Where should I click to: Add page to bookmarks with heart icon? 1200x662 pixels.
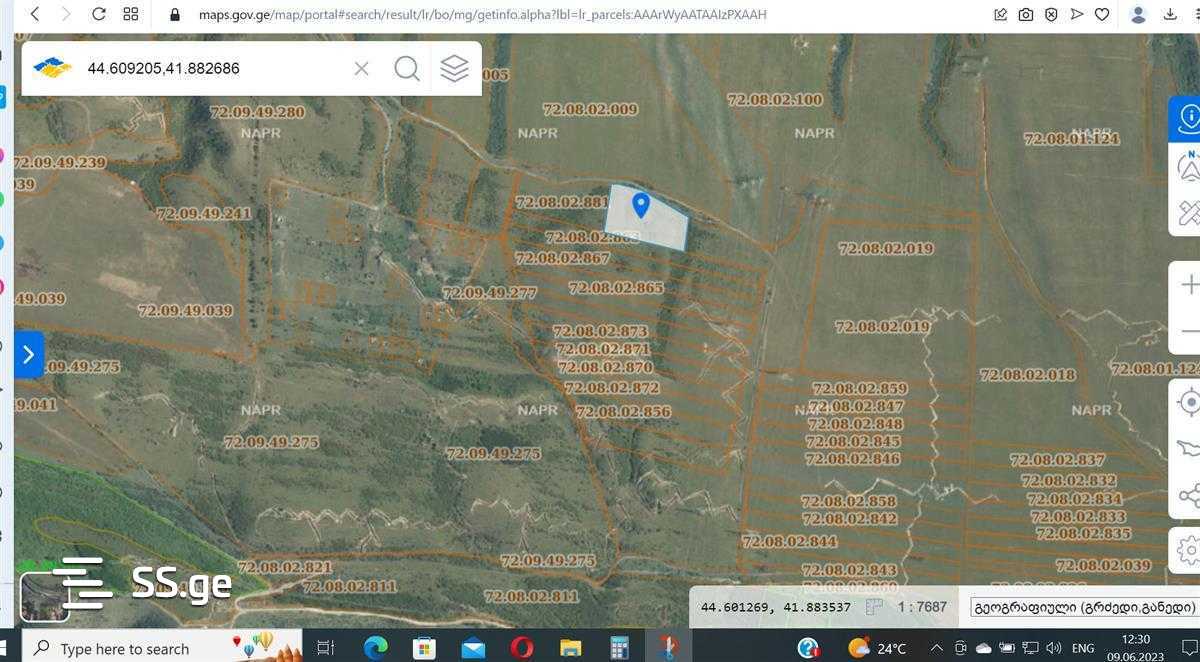tap(1102, 14)
